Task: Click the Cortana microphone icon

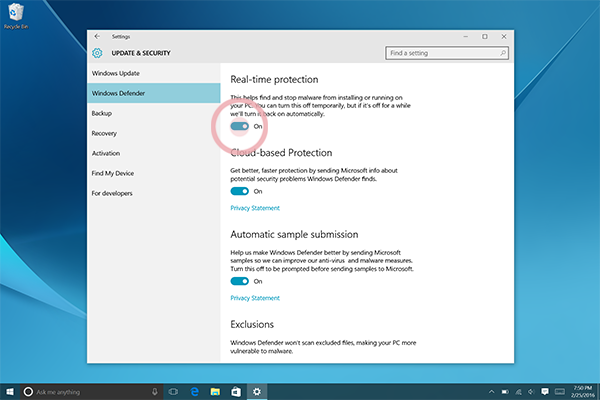Action: [x=155, y=392]
